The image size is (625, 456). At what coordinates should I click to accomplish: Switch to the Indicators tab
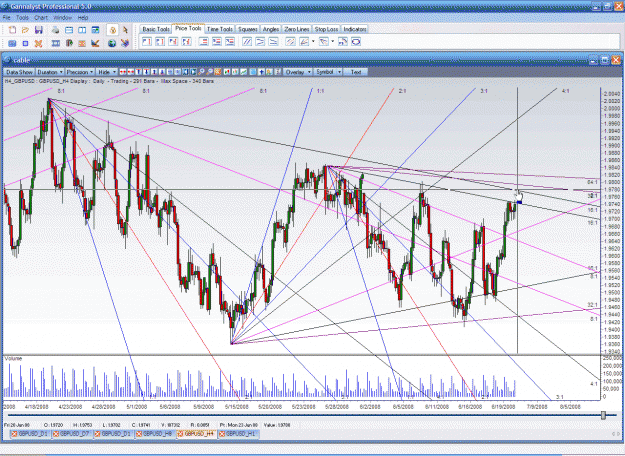coord(354,29)
